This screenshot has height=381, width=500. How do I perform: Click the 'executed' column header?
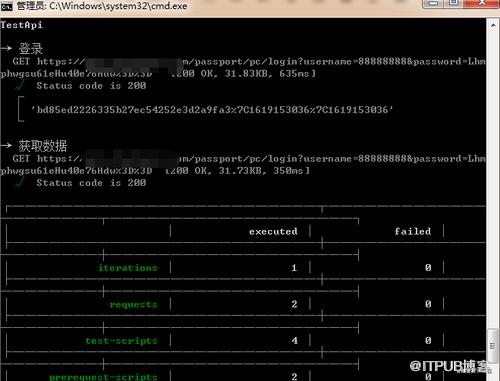273,232
